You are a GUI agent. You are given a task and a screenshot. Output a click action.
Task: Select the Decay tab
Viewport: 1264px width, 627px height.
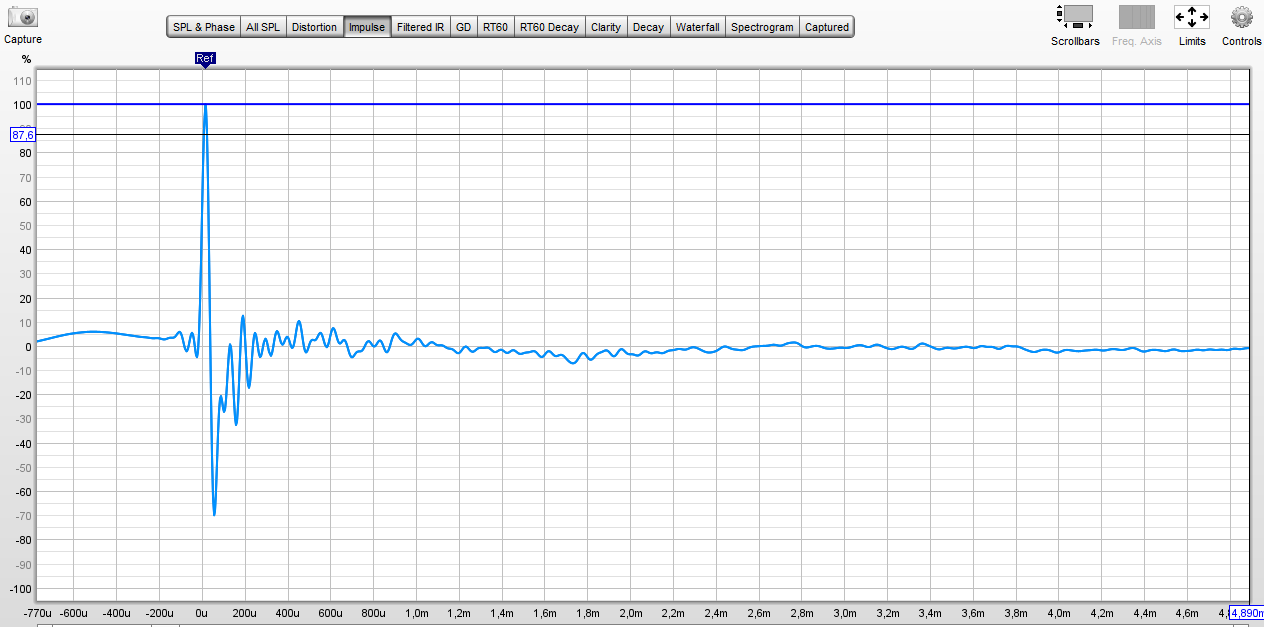coord(648,27)
